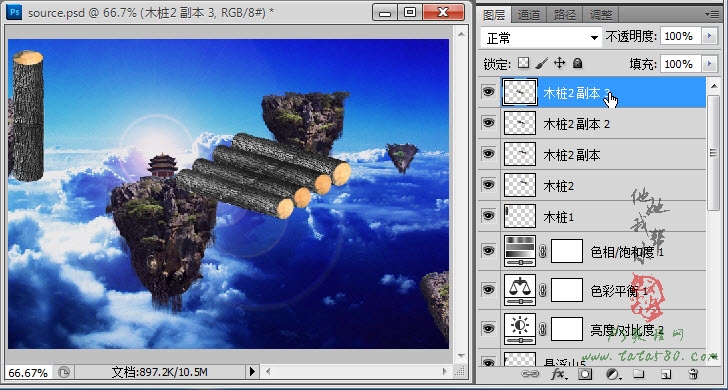This screenshot has width=728, height=390.
Task: Switch to the 通道 tab
Action: (529, 15)
